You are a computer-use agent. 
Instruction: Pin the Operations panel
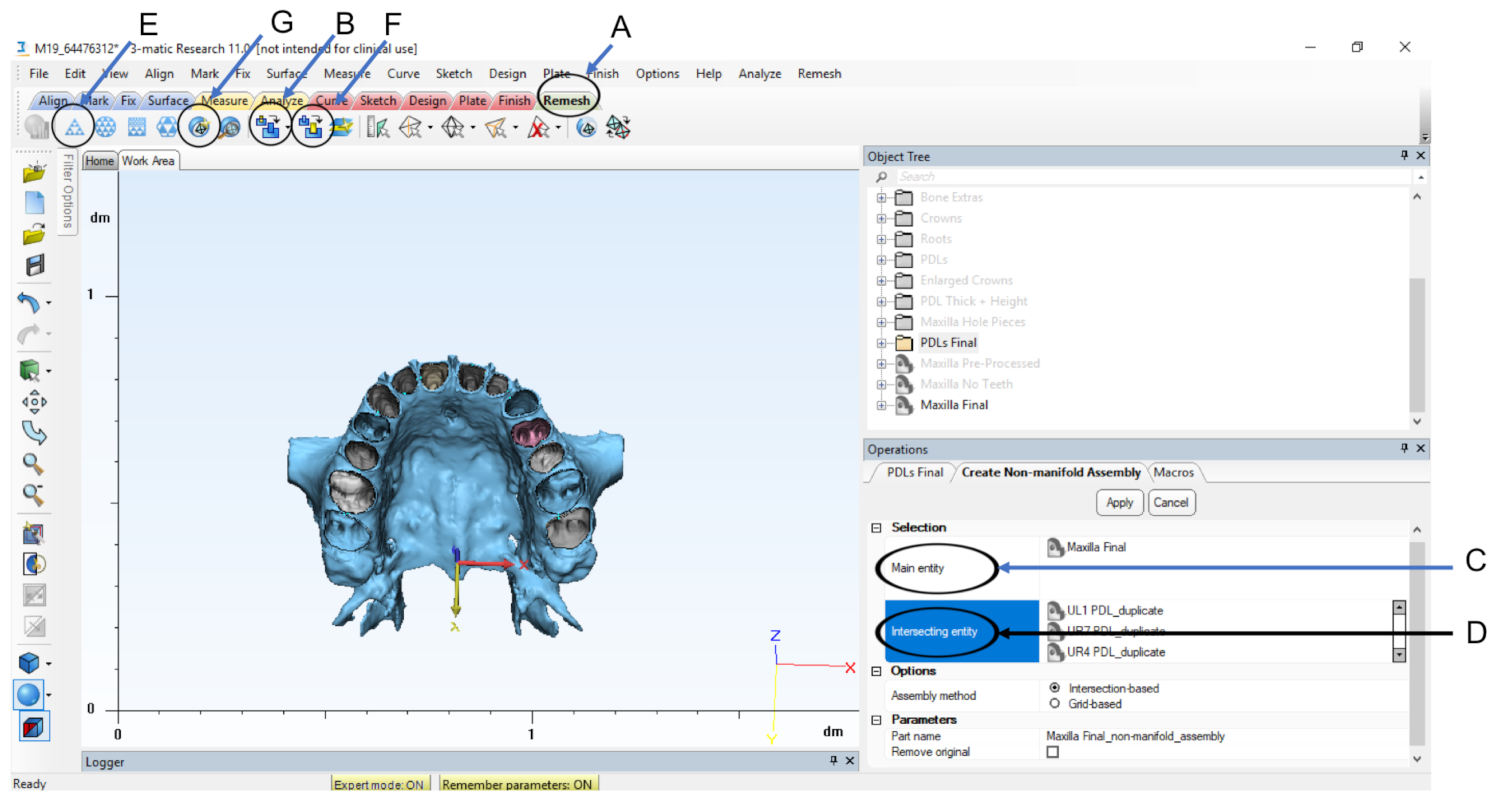1404,450
